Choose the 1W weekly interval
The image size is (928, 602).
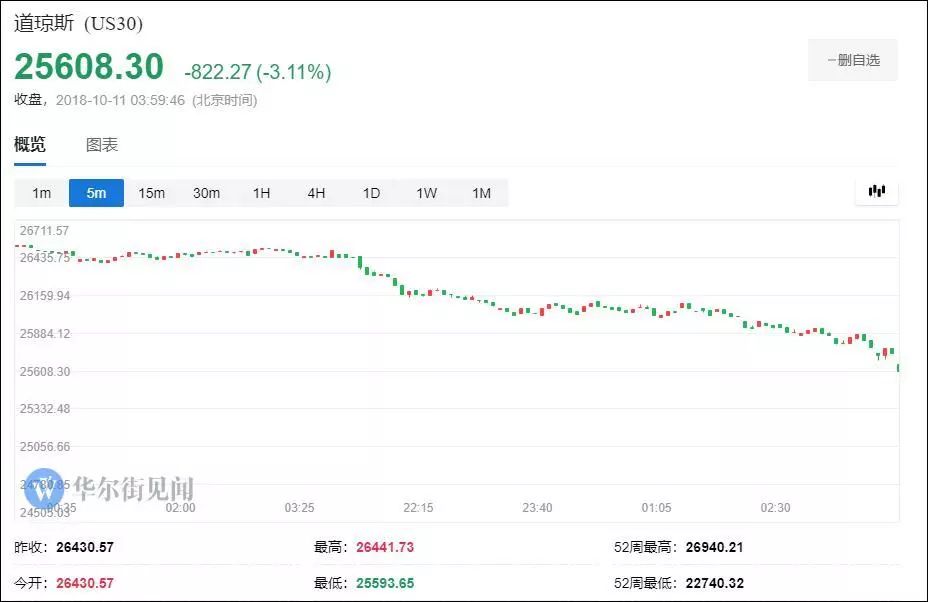point(426,193)
